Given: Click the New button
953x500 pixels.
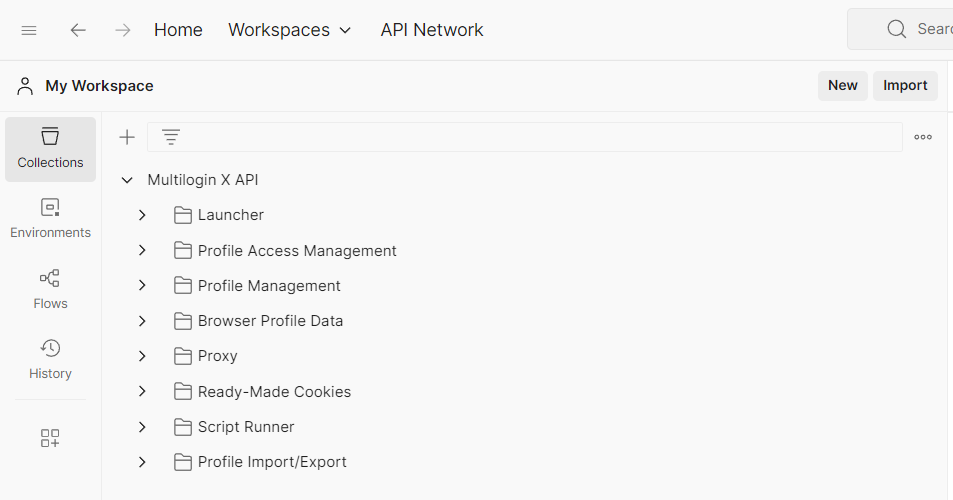Looking at the screenshot, I should (842, 86).
